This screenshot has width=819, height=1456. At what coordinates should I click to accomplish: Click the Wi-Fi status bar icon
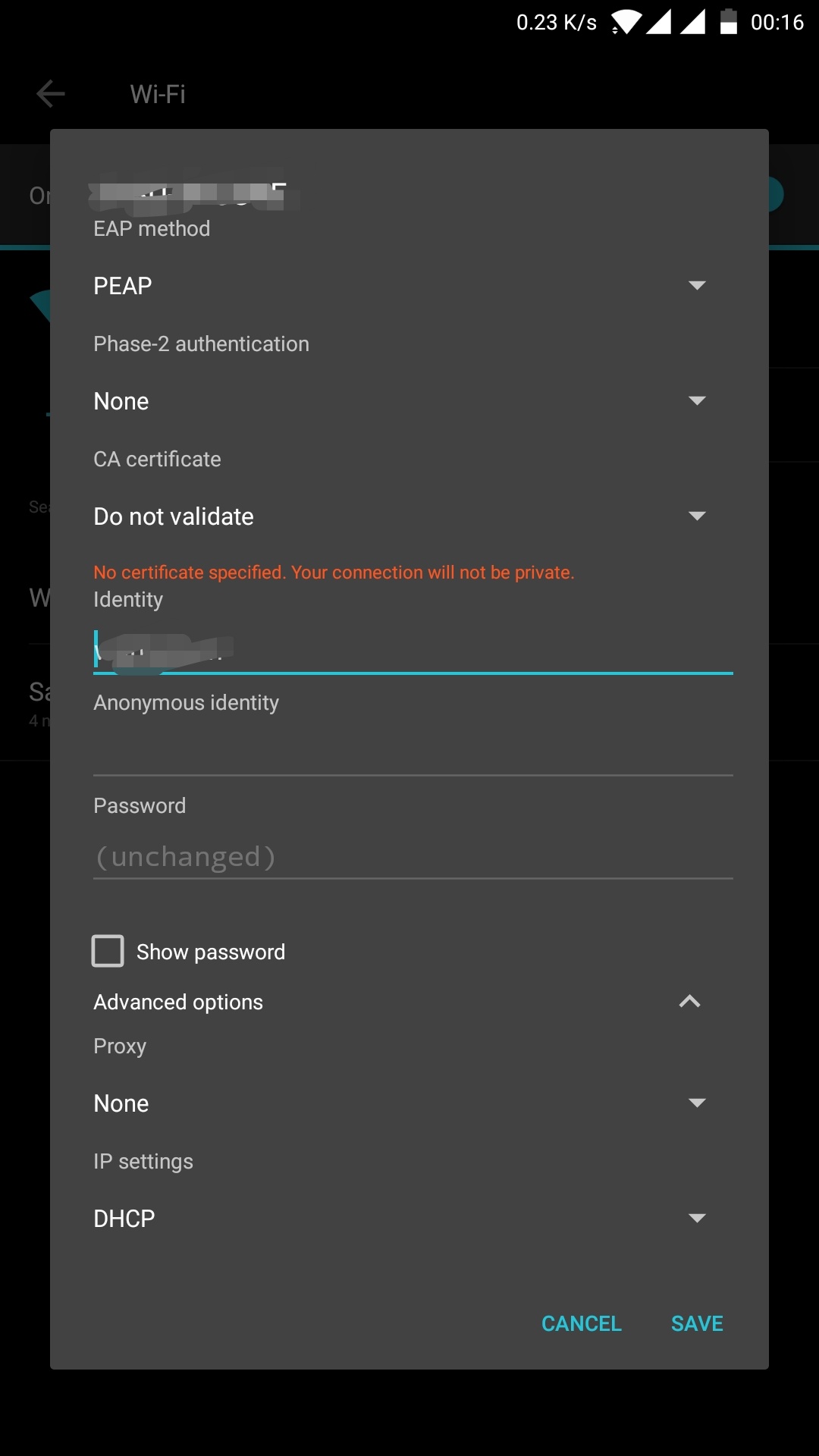tap(623, 22)
